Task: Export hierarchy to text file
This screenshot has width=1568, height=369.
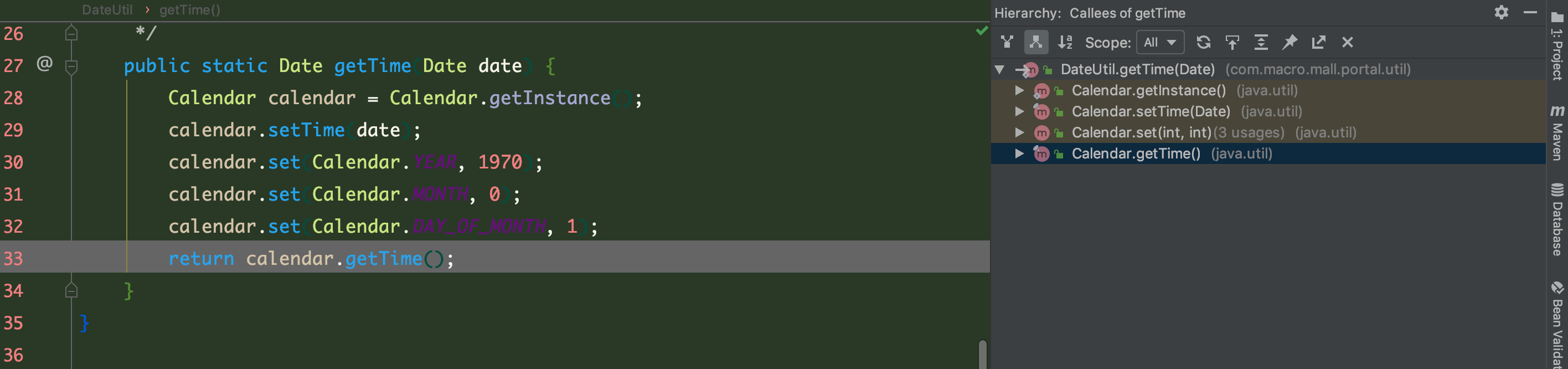Action: click(1318, 42)
